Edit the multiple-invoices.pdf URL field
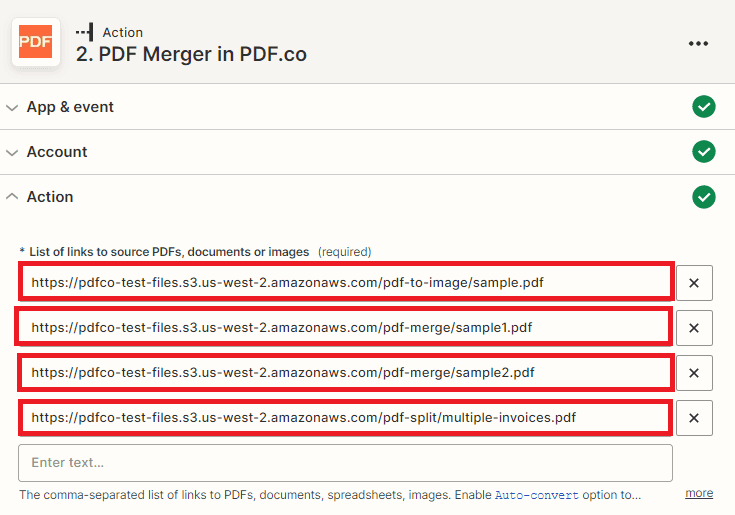The image size is (735, 515). 345,418
